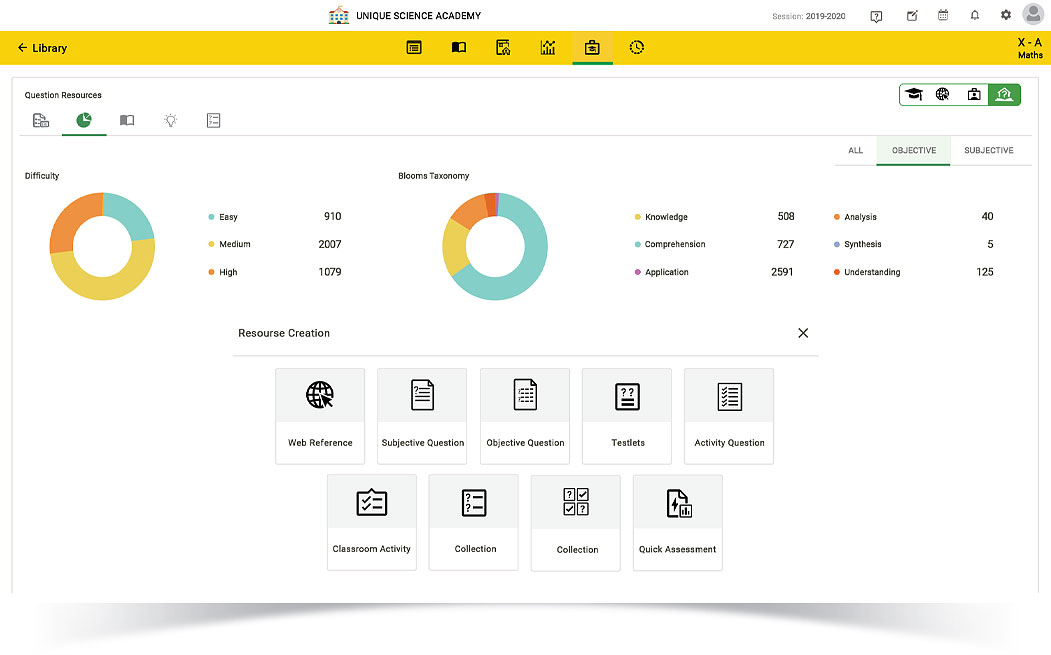1051x655 pixels.
Task: Open the clock icon in the yellow toolbar
Action: (637, 48)
